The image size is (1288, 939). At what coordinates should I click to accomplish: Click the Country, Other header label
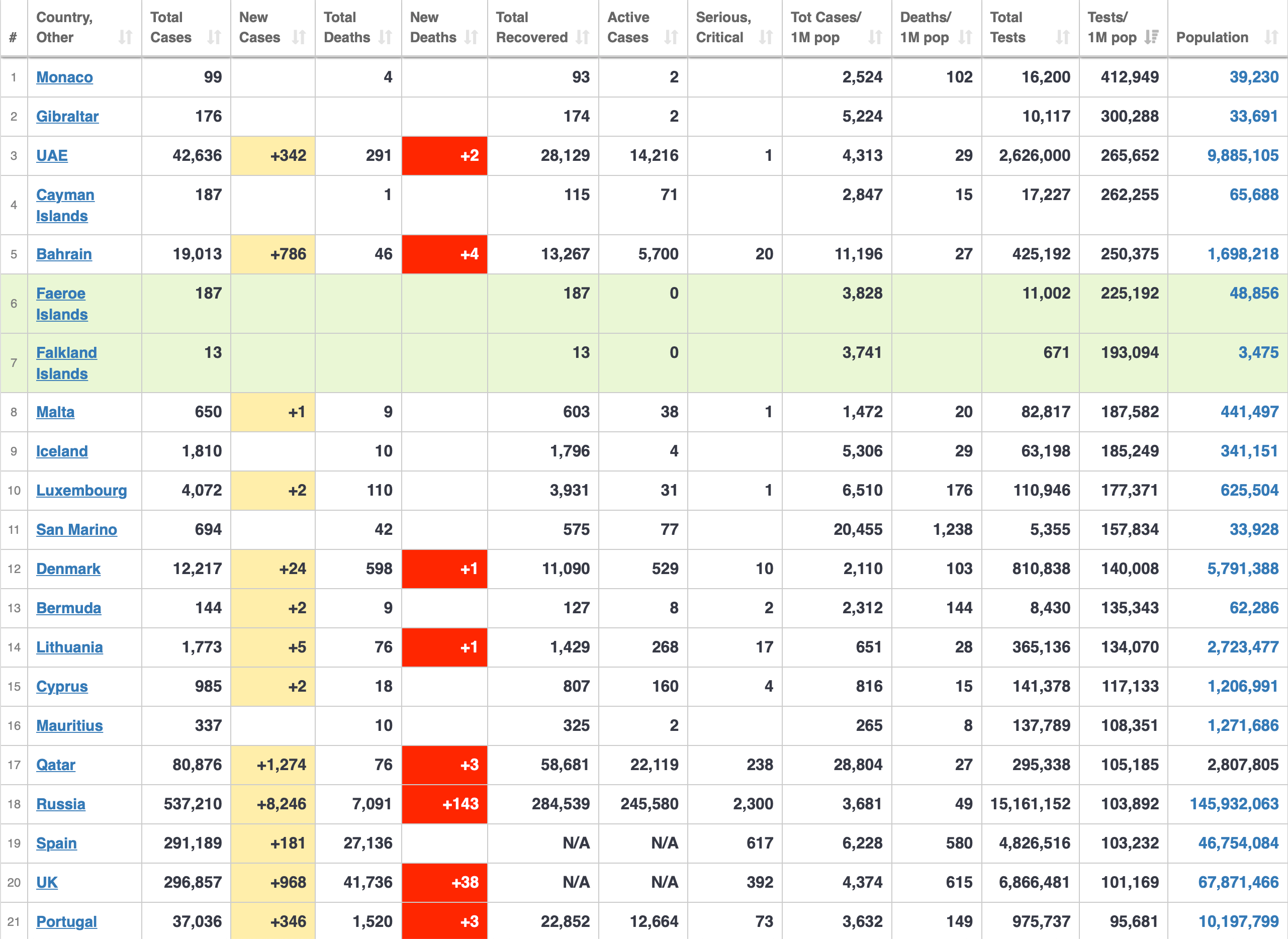pyautogui.click(x=64, y=27)
